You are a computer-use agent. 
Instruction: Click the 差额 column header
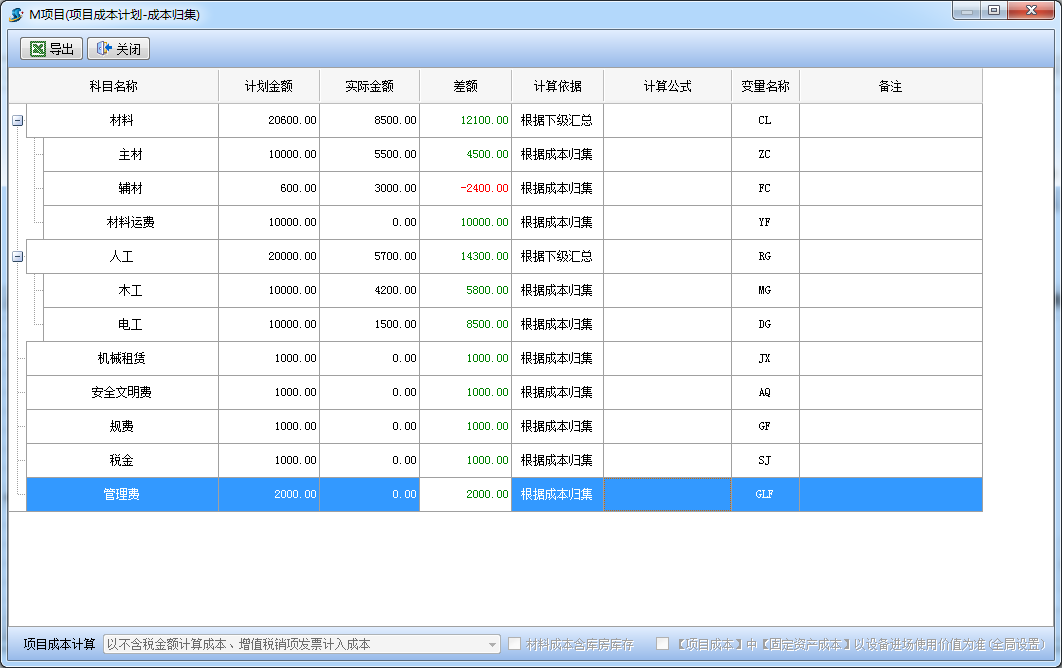[465, 87]
